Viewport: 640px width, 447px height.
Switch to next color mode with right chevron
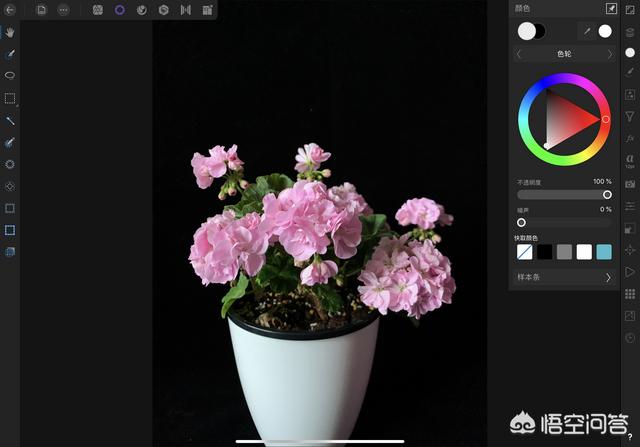click(x=609, y=54)
